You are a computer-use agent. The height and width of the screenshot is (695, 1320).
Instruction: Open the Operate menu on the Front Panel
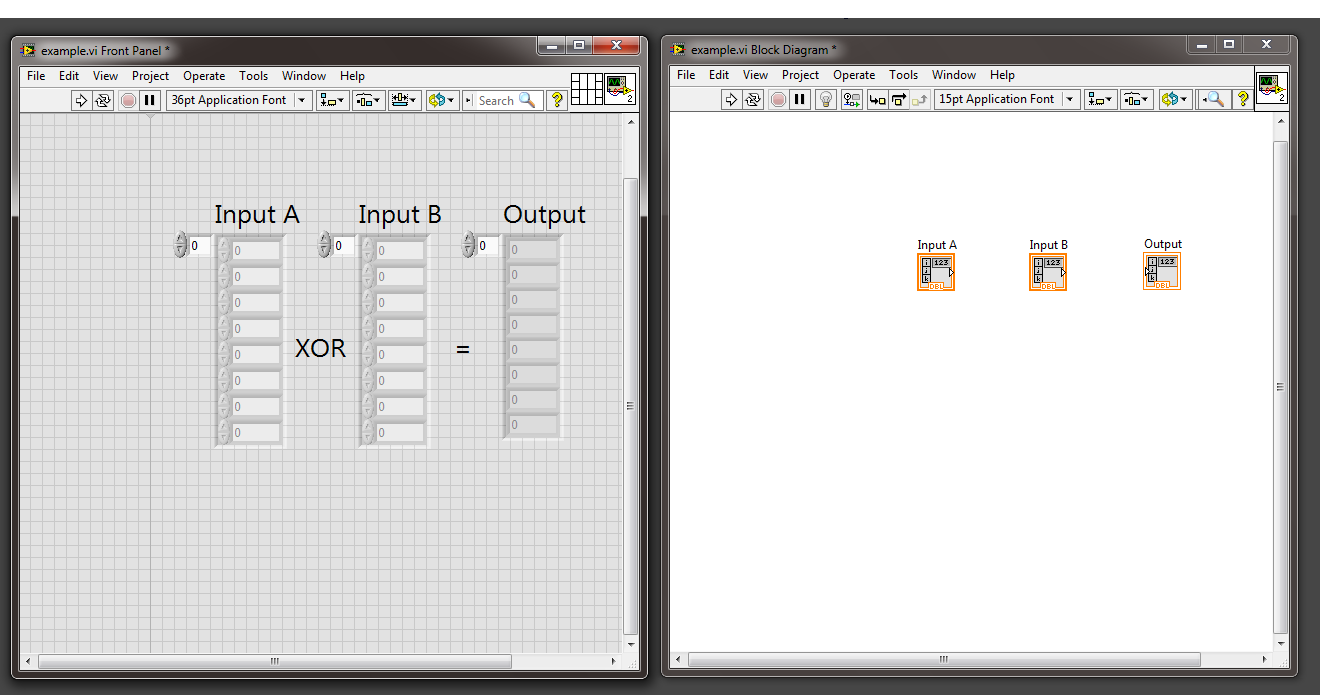tap(204, 76)
